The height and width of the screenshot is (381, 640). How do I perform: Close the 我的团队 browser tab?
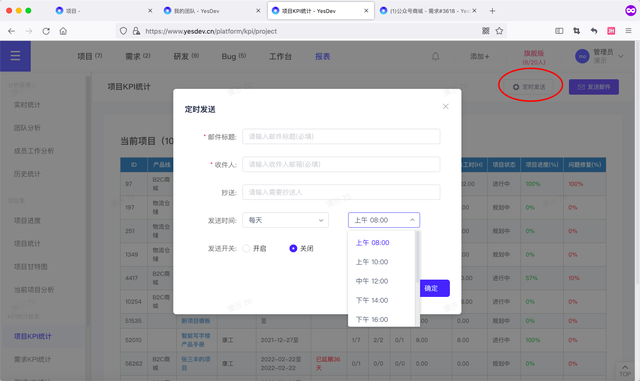click(258, 11)
